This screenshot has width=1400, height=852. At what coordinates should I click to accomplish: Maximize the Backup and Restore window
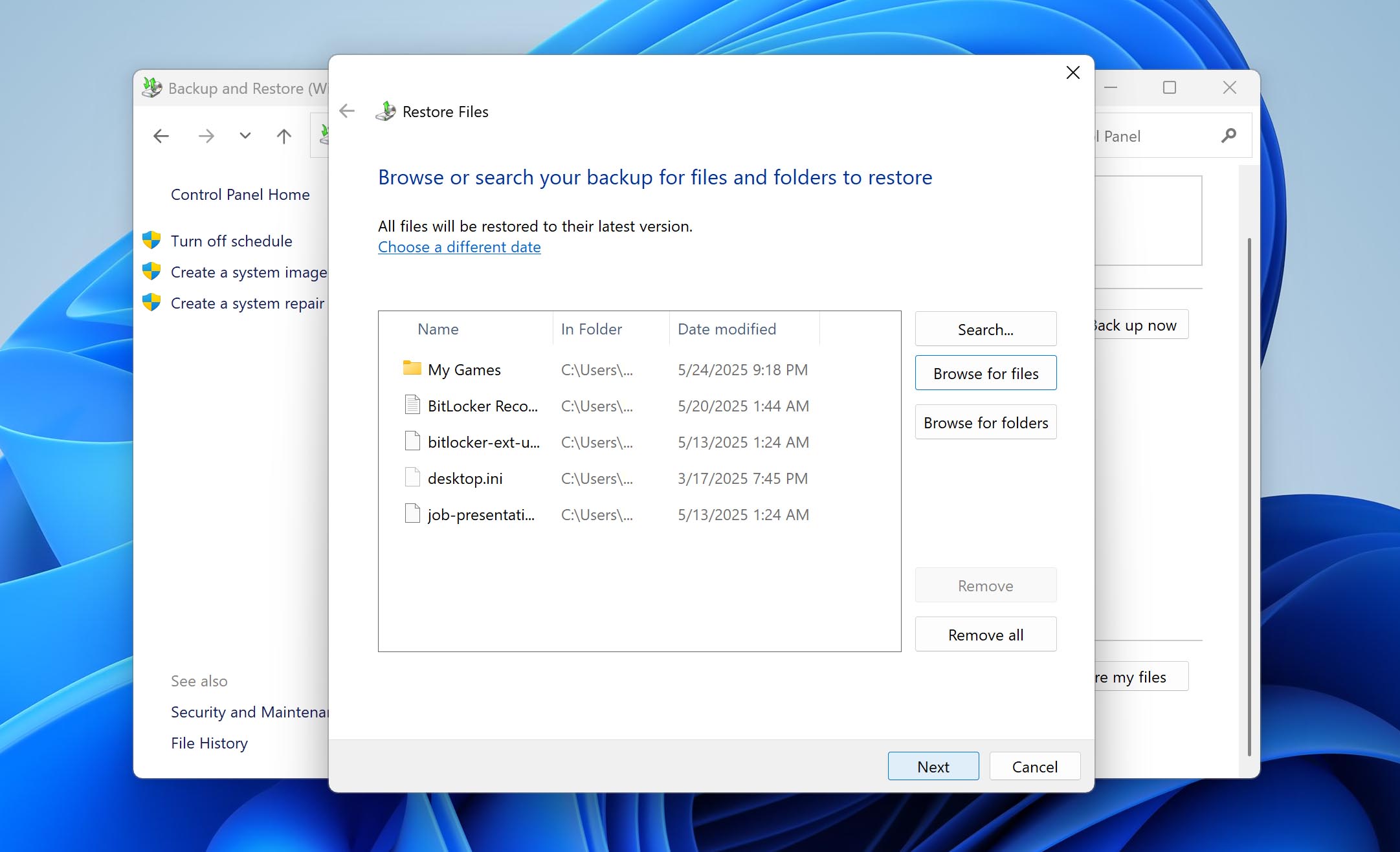click(1170, 87)
